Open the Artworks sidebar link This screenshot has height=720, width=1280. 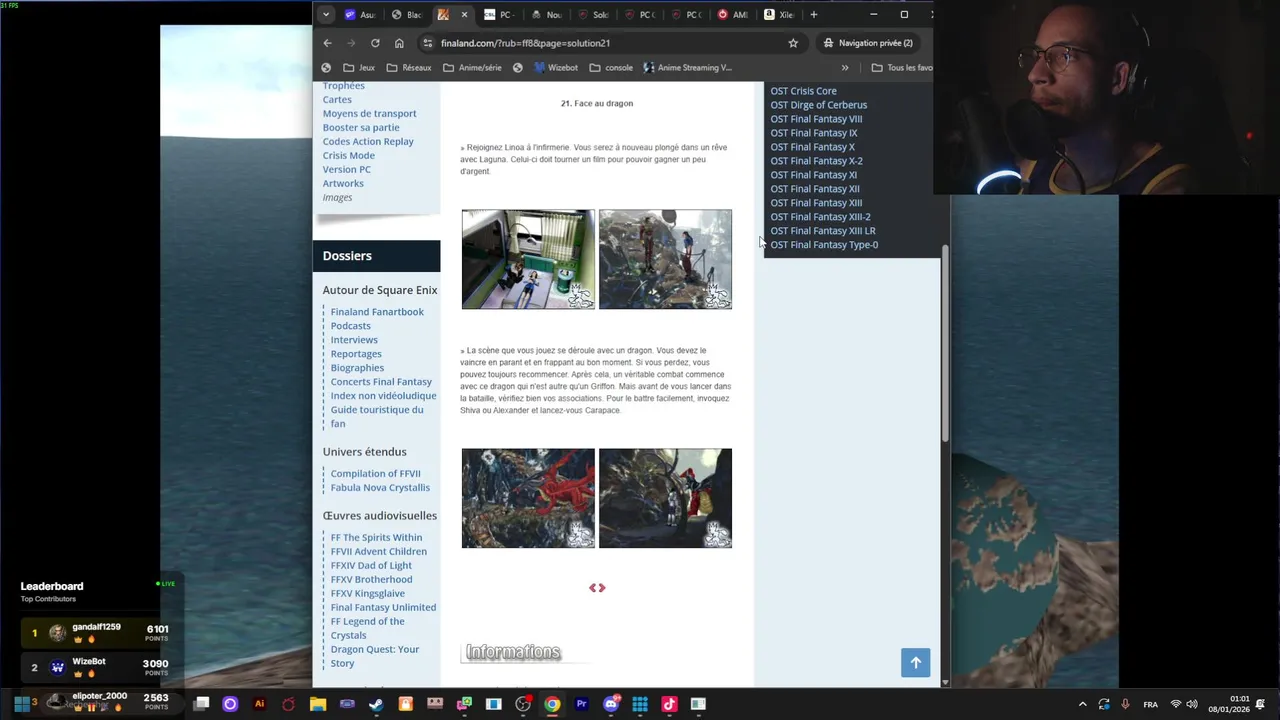[343, 183]
